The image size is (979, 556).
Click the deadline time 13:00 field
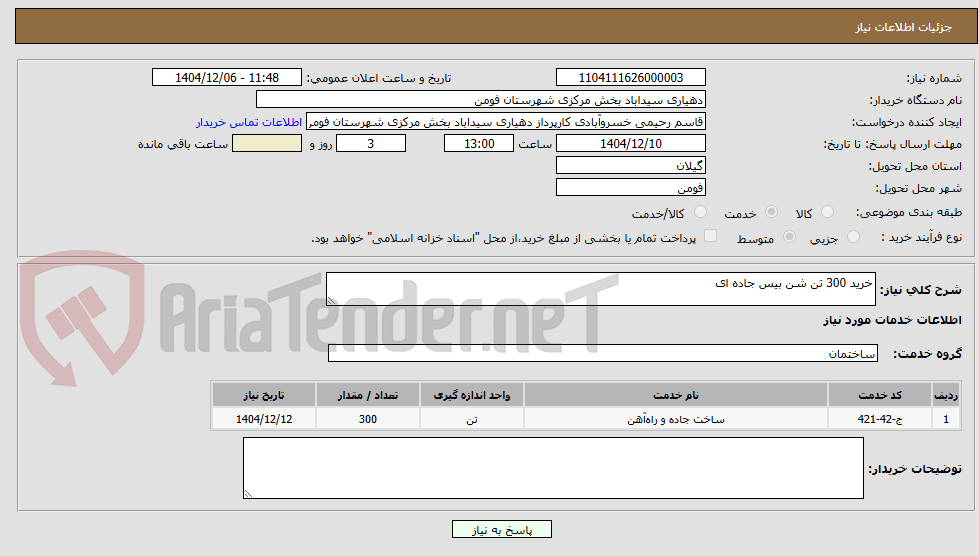479,144
